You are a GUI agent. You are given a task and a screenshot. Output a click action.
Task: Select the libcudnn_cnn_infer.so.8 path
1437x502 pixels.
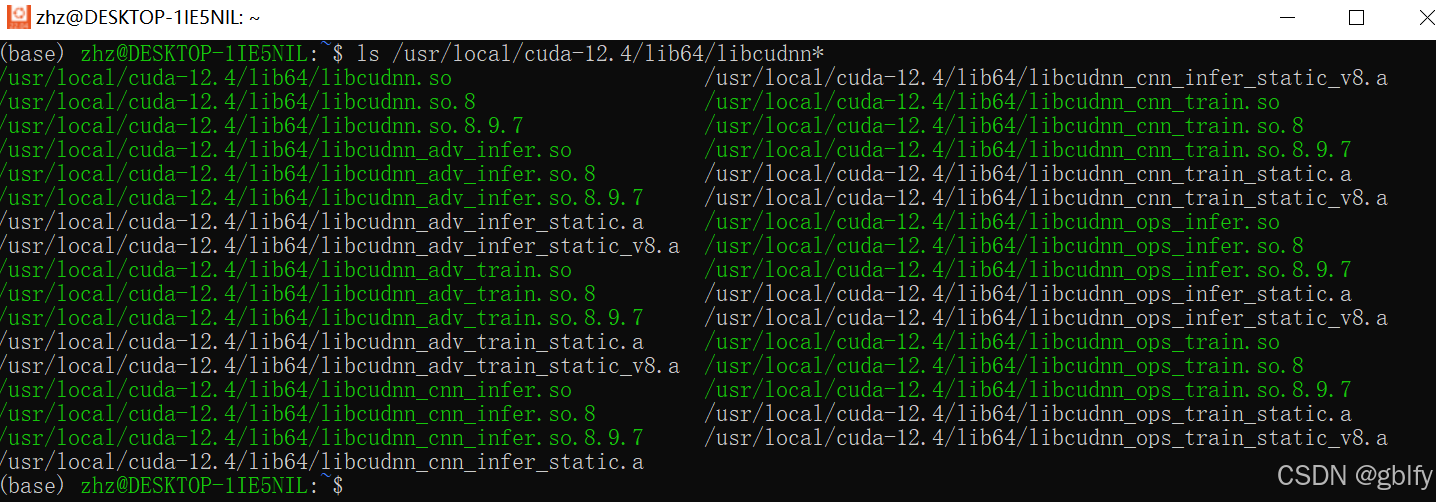(x=298, y=414)
